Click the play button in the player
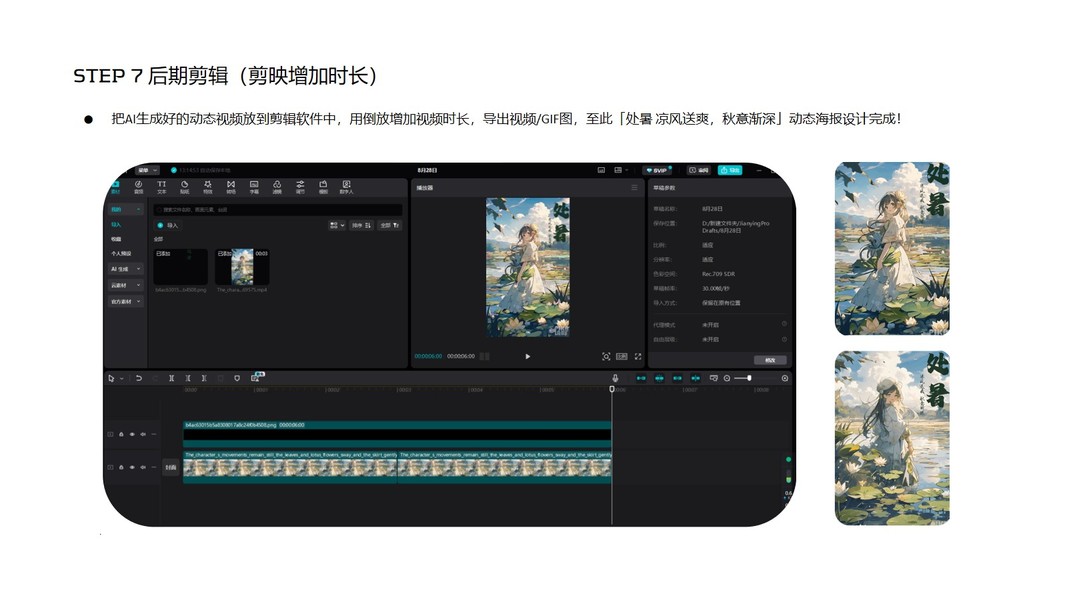This screenshot has width=1067, height=600. pos(527,356)
